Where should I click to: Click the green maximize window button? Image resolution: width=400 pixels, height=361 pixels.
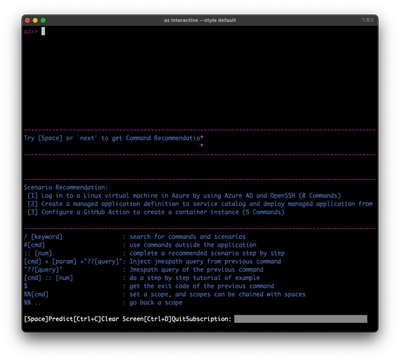(43, 20)
